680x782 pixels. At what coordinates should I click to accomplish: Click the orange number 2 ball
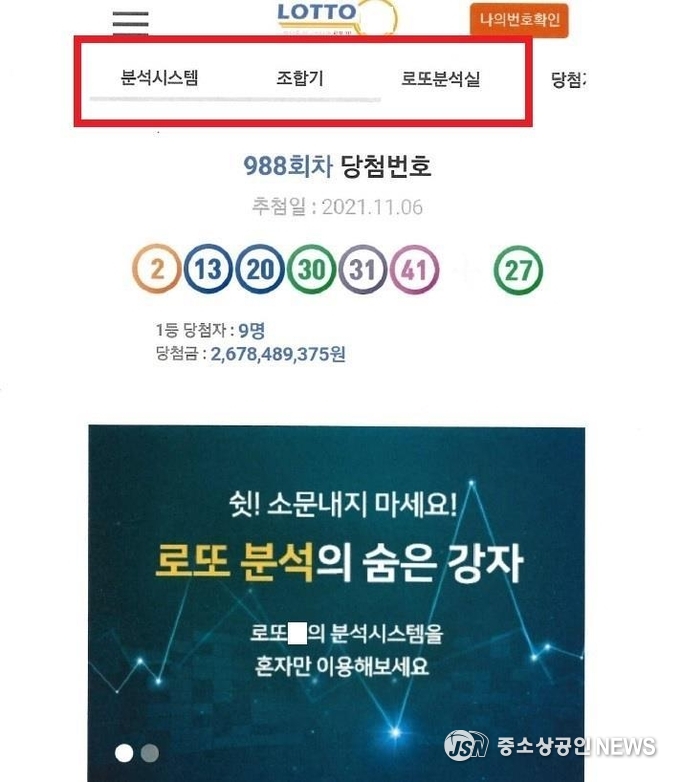[156, 269]
